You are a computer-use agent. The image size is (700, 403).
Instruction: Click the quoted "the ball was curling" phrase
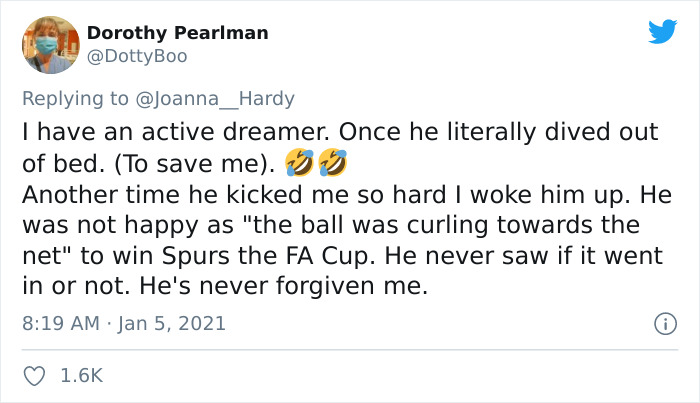(x=367, y=225)
